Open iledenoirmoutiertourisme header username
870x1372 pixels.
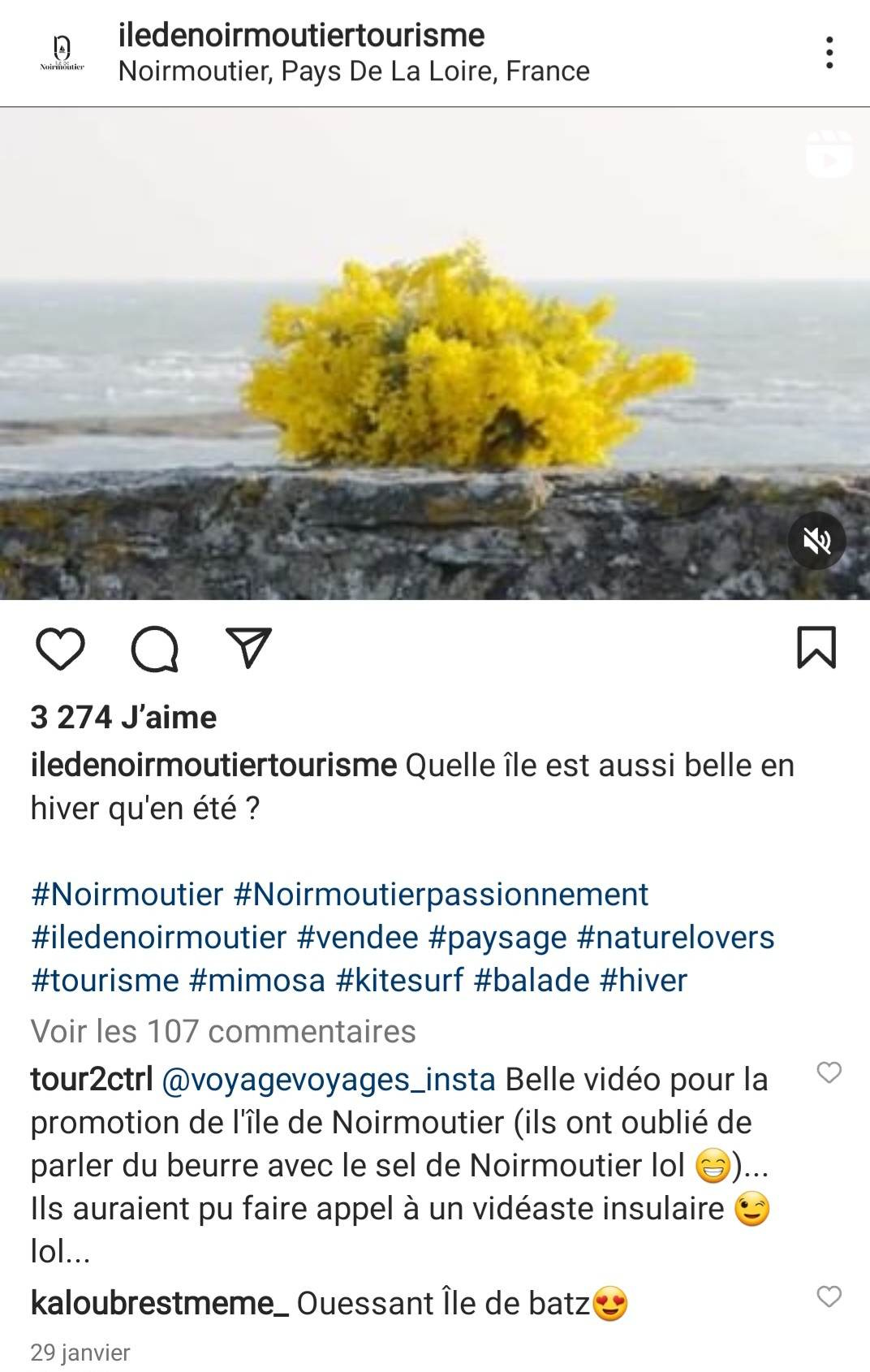click(301, 35)
